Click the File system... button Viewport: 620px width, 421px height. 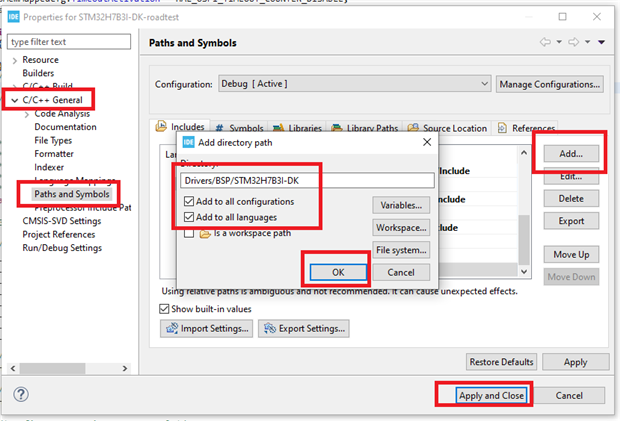point(401,250)
